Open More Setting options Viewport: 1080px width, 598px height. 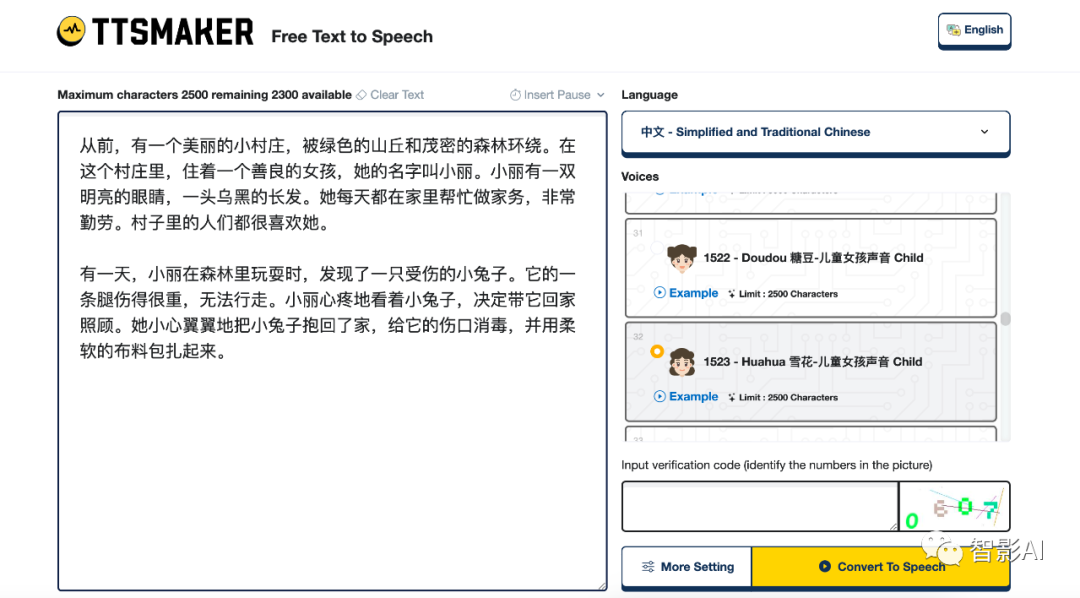coord(687,567)
